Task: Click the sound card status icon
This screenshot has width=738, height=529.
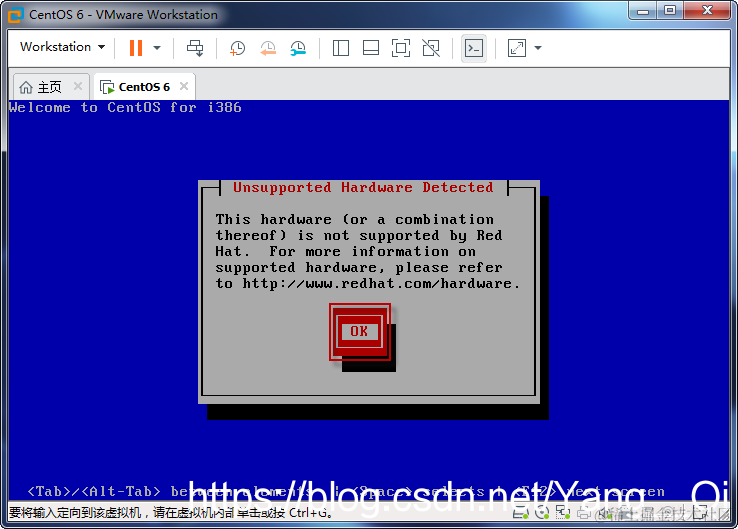Action: coord(605,513)
